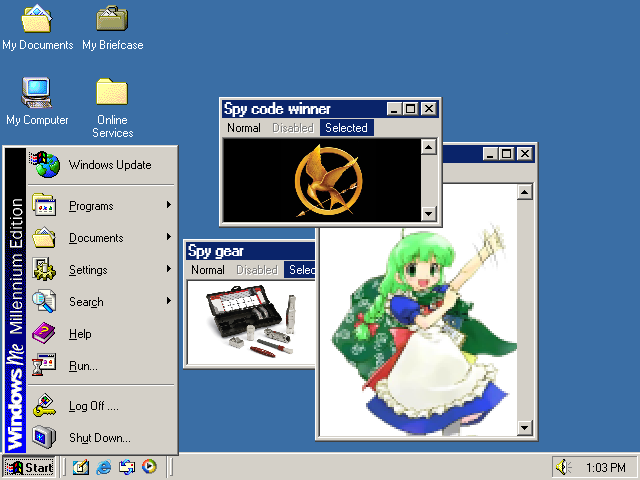Viewport: 640px width, 480px height.
Task: Expand the Settings submenu arrow
Action: click(169, 269)
